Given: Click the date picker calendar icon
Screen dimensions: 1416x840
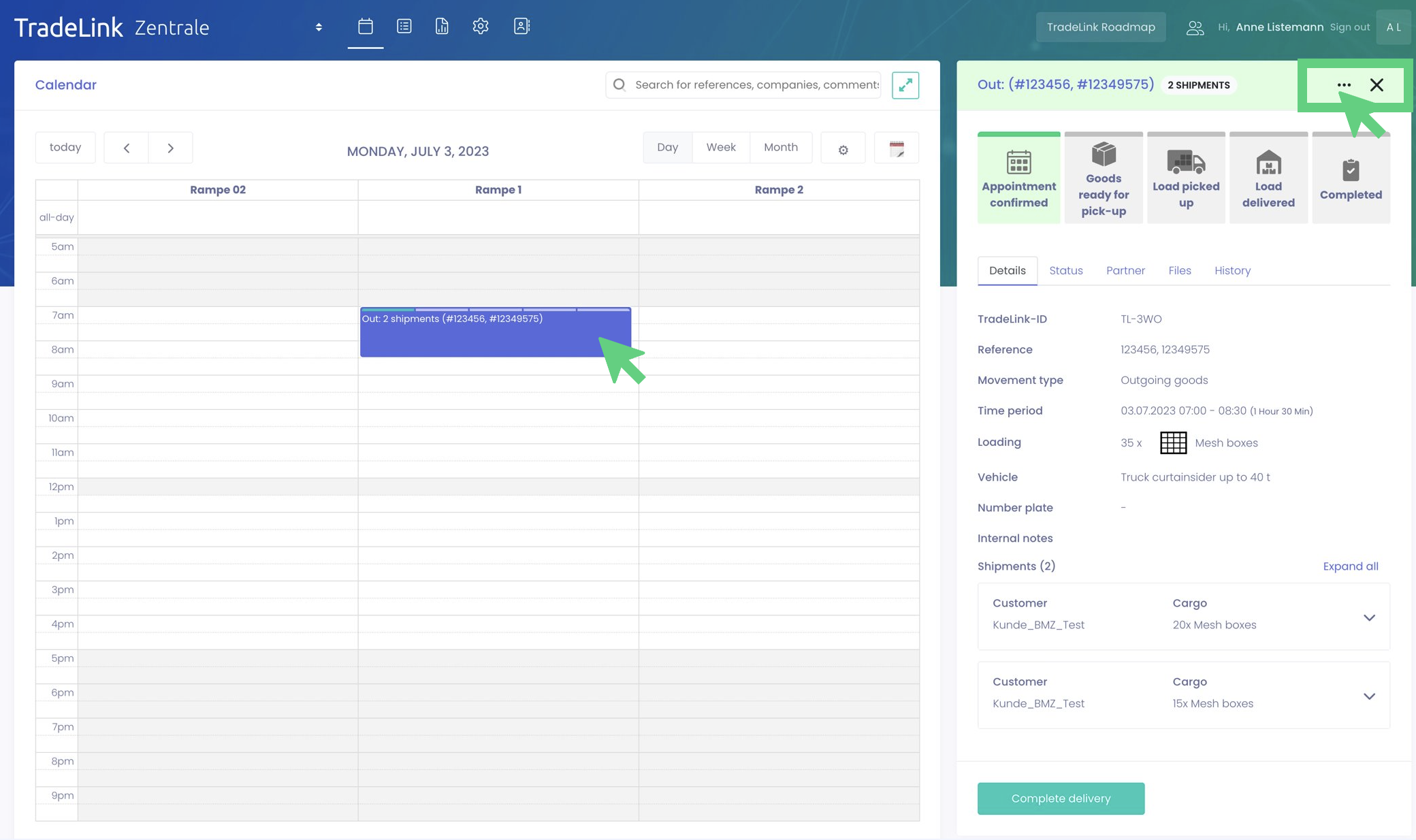Looking at the screenshot, I should [x=897, y=149].
